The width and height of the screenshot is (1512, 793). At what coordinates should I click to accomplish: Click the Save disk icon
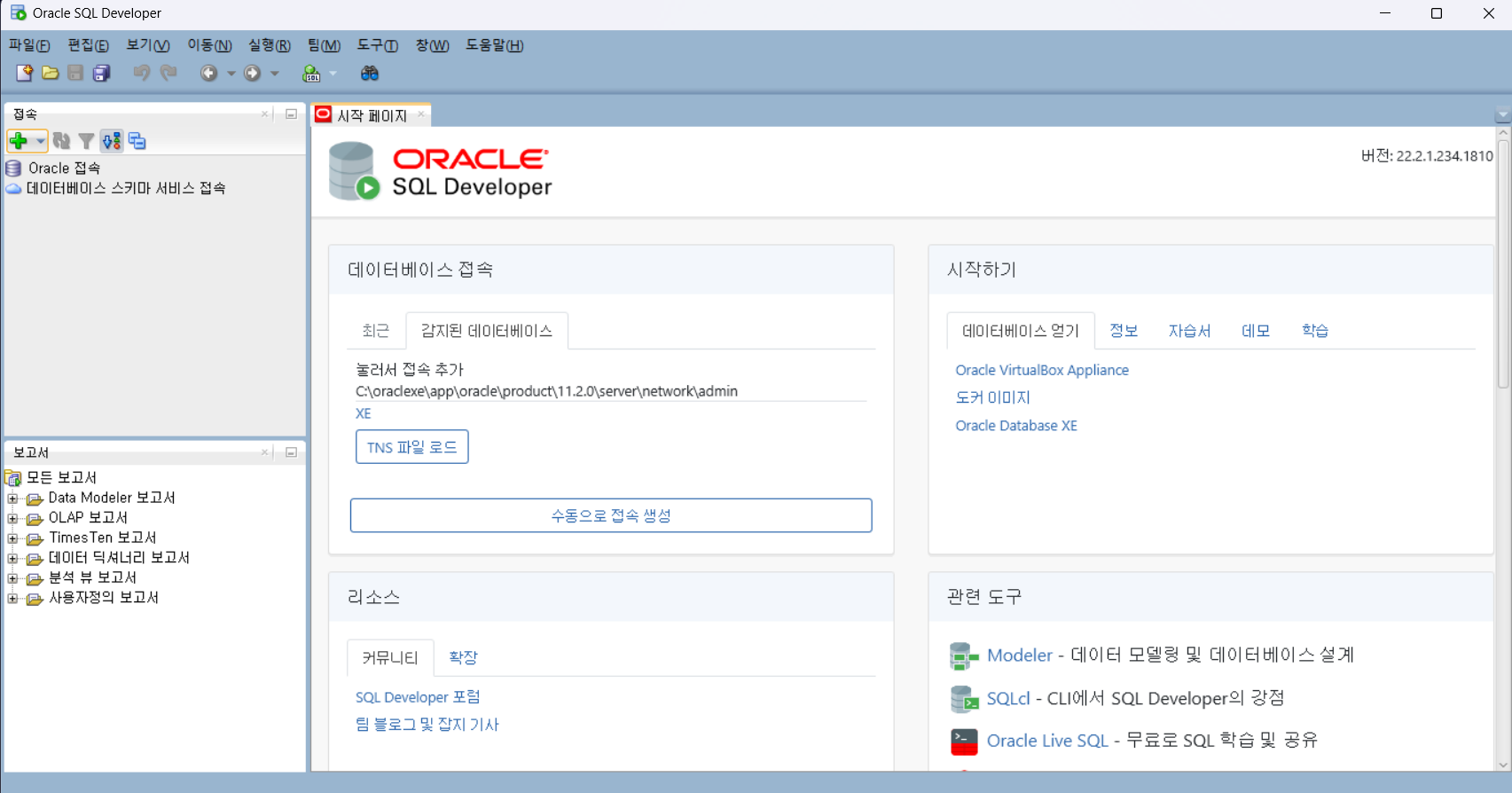tap(75, 73)
